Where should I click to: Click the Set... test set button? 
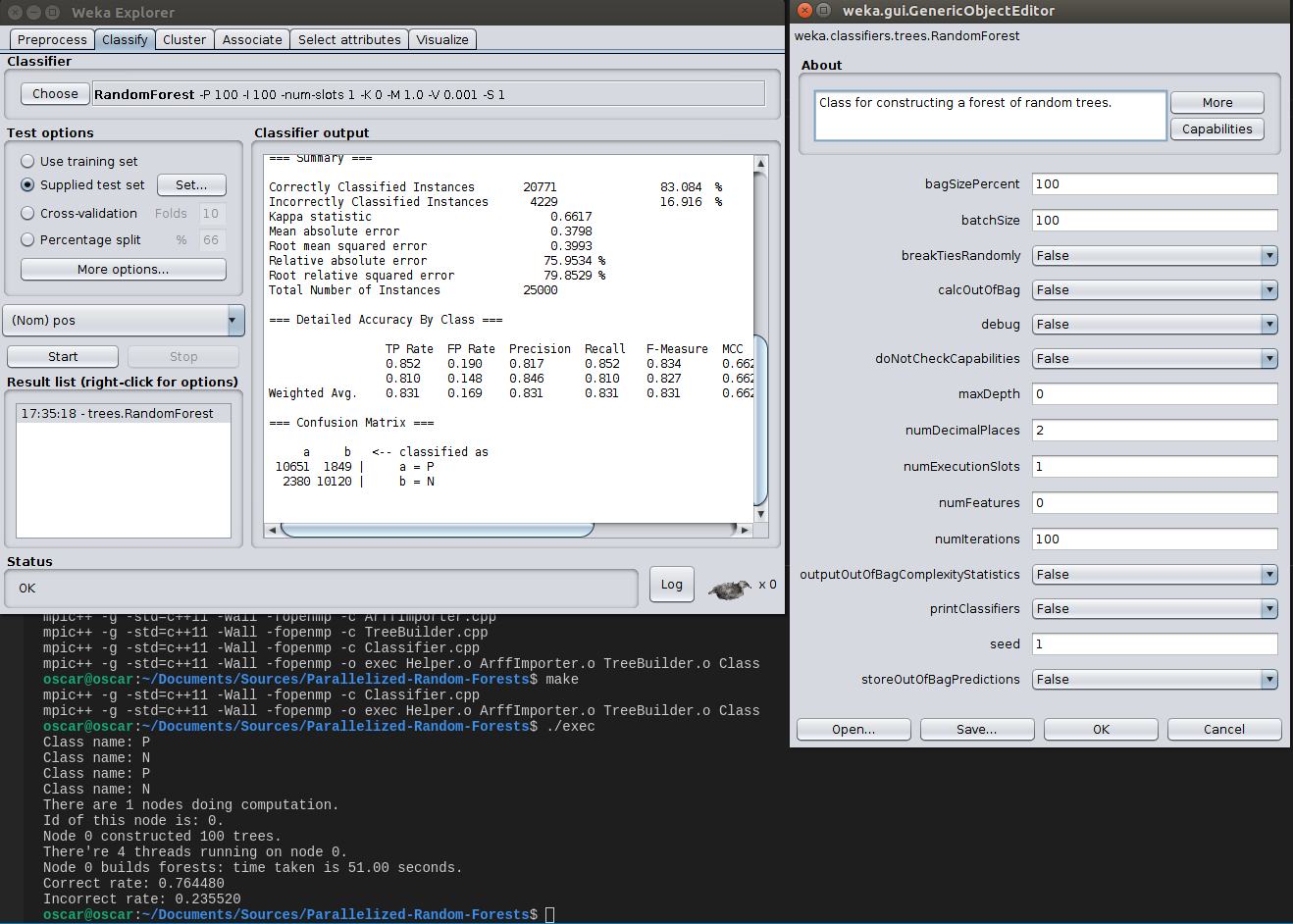click(x=191, y=184)
